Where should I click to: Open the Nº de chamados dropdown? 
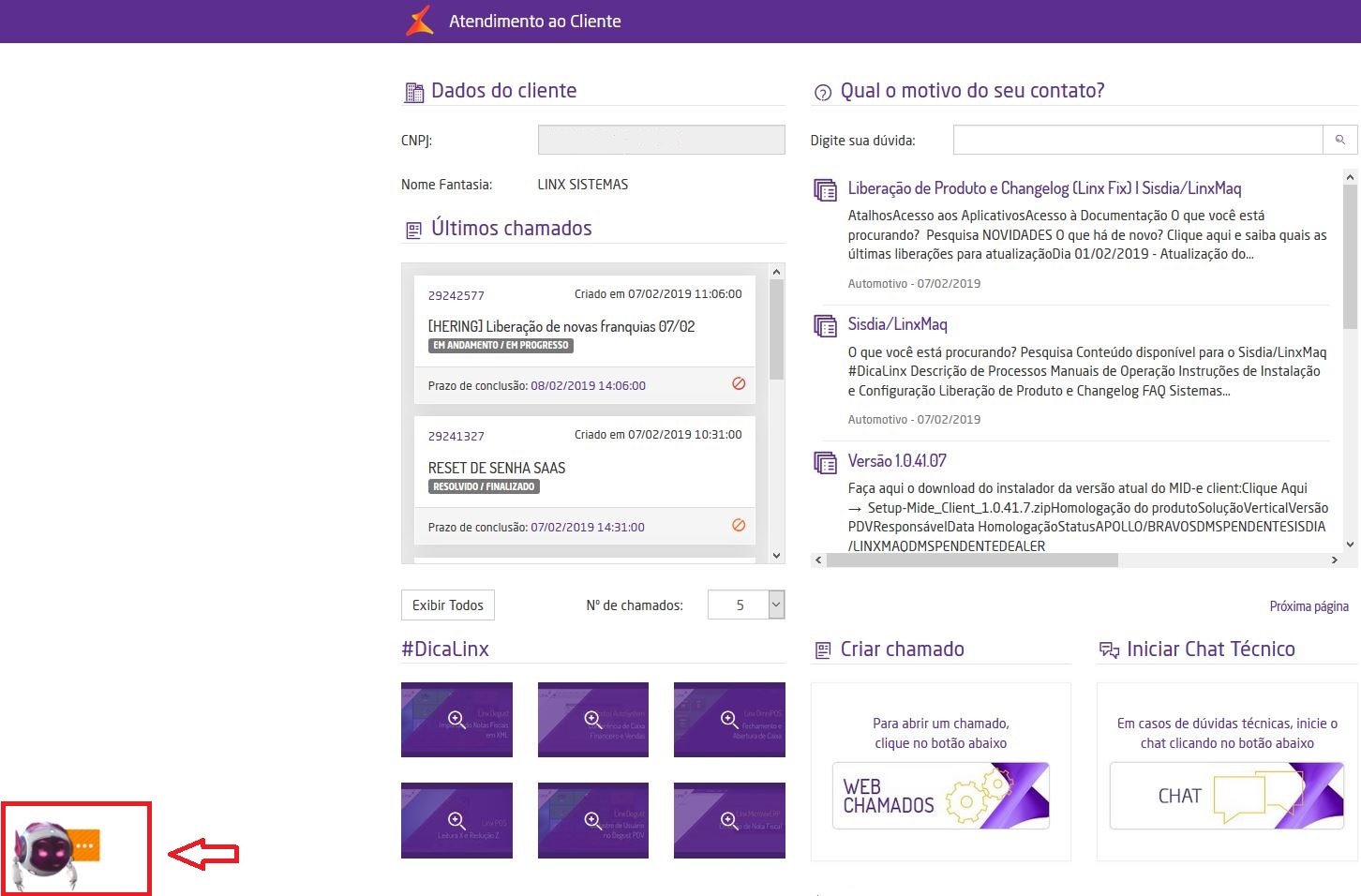tap(746, 605)
